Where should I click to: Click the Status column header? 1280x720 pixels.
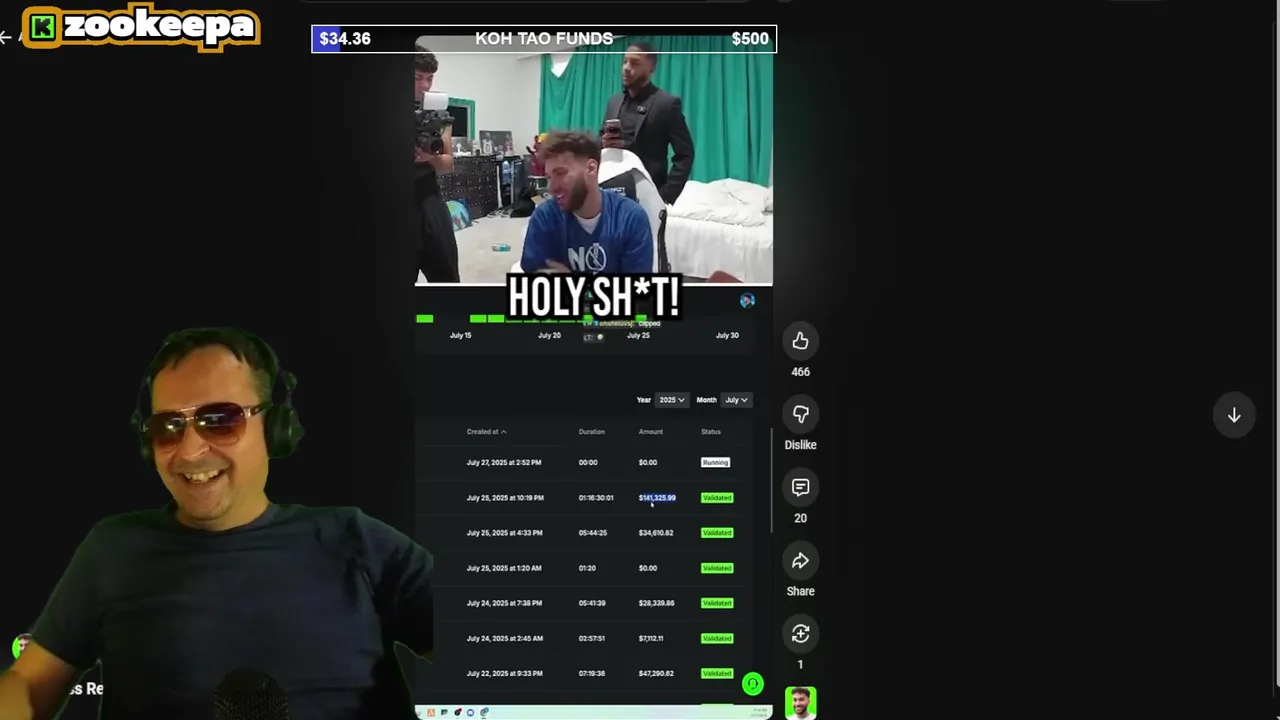tap(711, 432)
